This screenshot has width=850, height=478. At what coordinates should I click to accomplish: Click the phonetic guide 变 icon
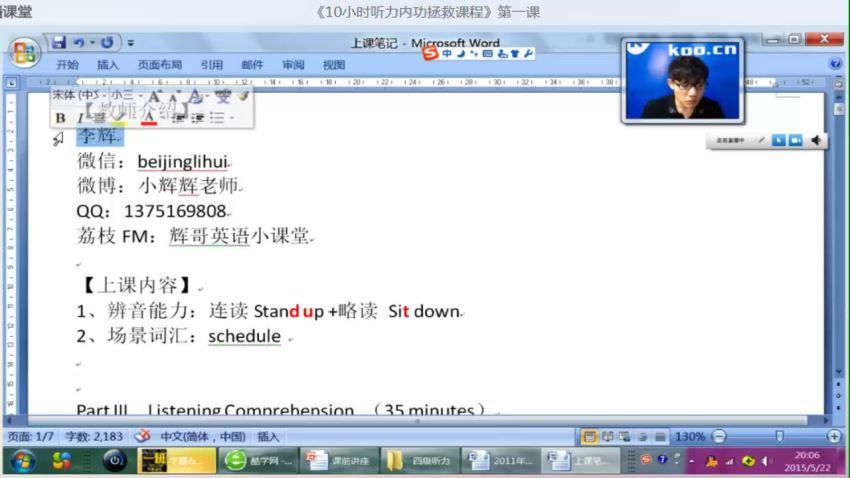click(222, 96)
